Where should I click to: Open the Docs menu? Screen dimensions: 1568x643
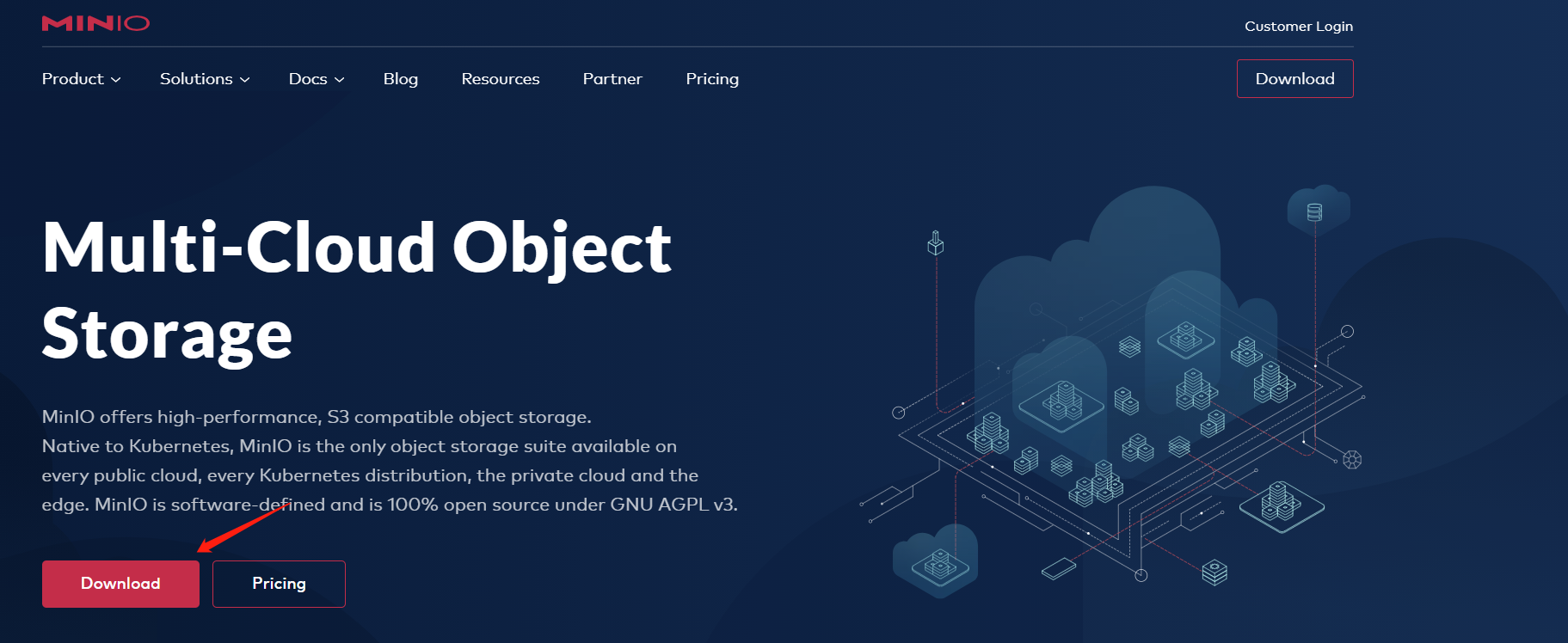[317, 79]
